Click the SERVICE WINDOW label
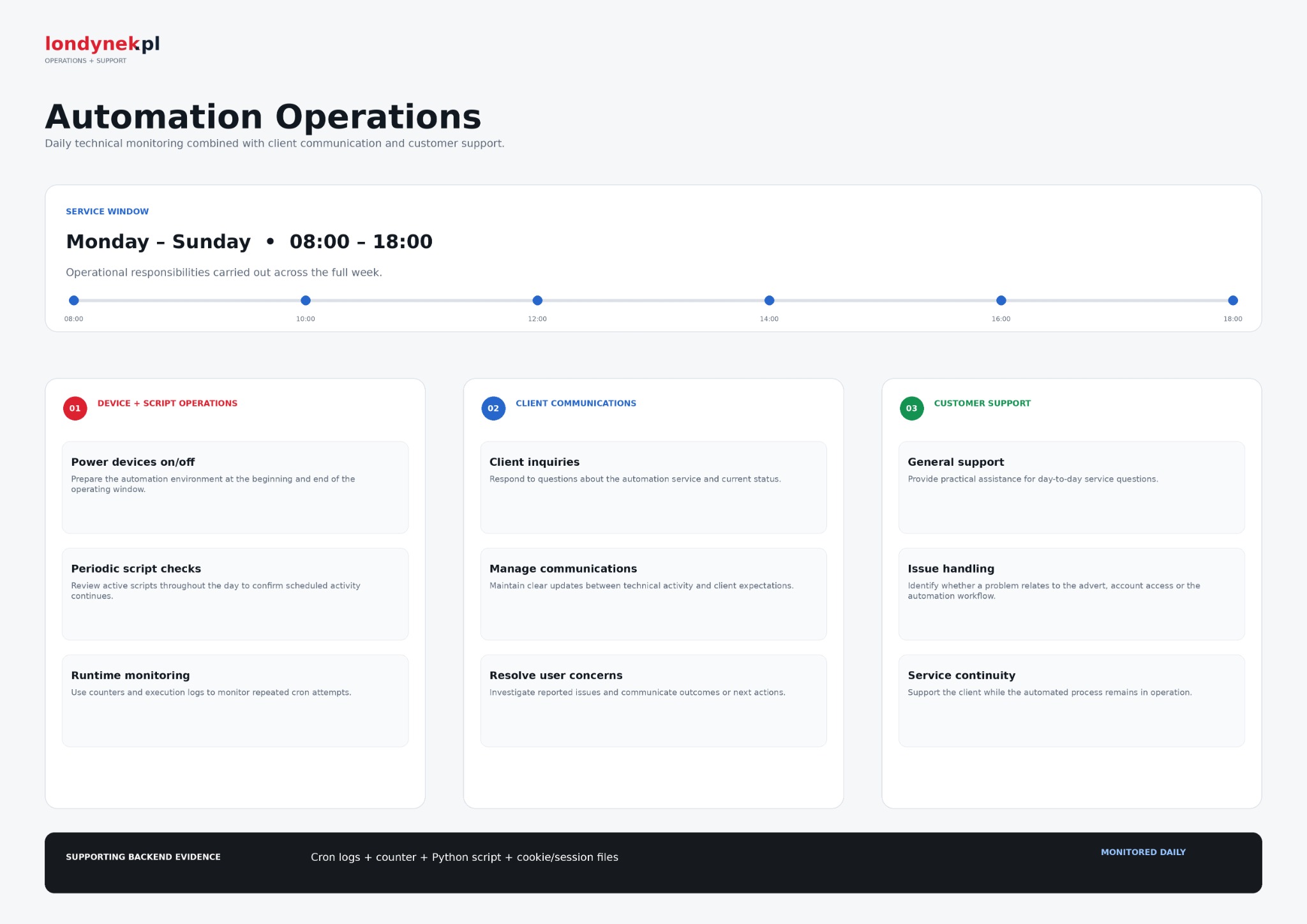1307x924 pixels. coord(107,211)
